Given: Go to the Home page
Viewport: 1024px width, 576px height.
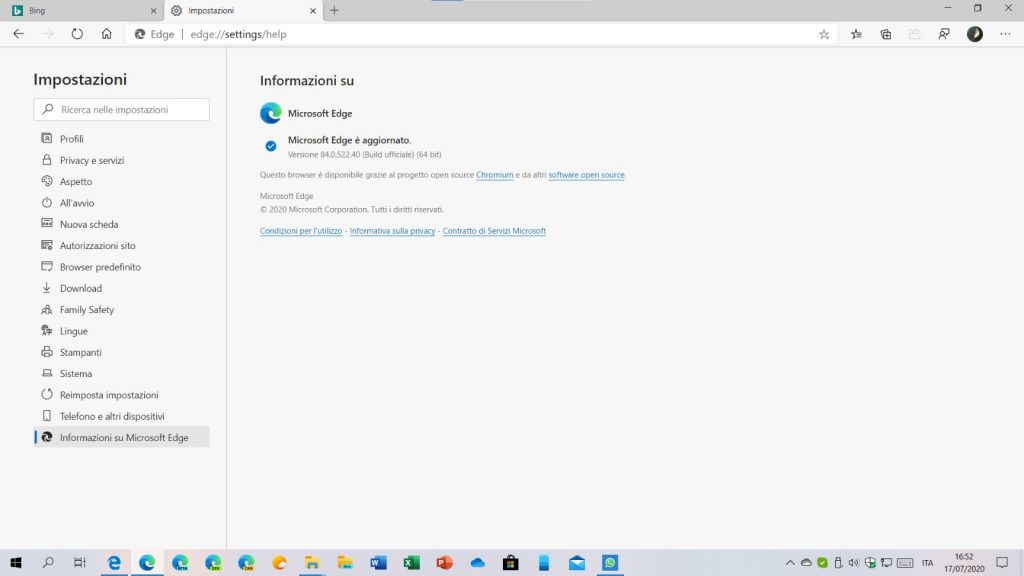Looking at the screenshot, I should pyautogui.click(x=106, y=34).
